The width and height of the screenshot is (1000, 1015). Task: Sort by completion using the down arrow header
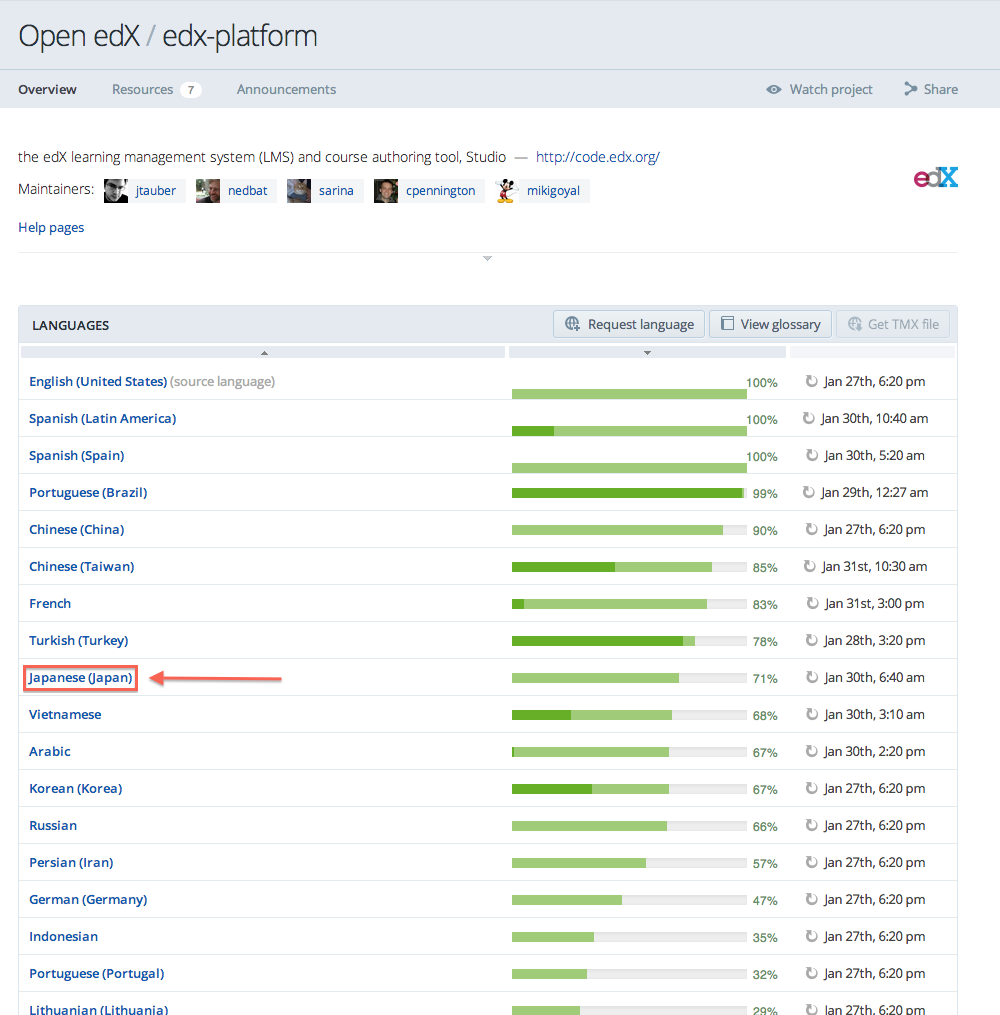pyautogui.click(x=647, y=352)
